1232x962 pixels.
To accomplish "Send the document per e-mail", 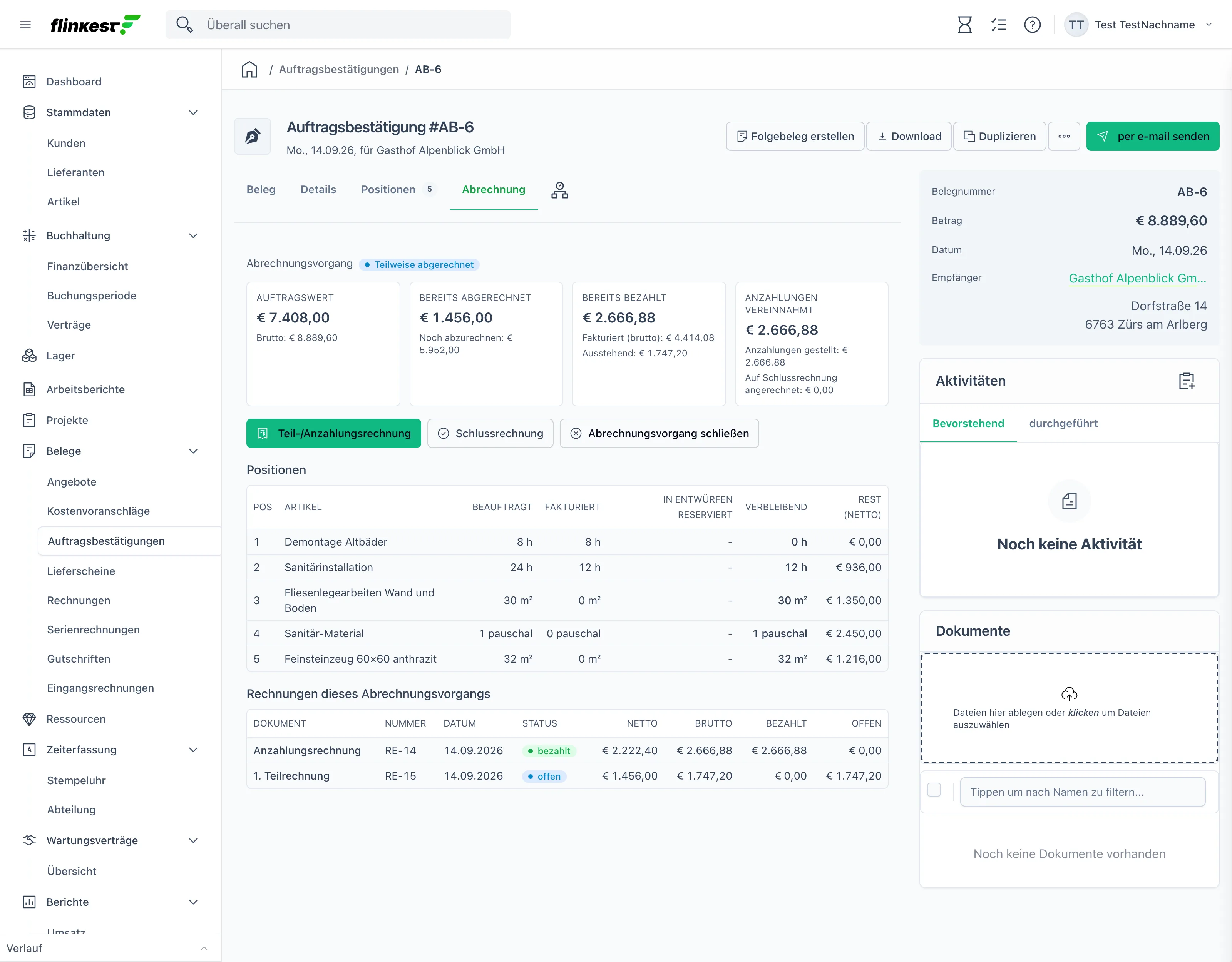I will 1153,137.
